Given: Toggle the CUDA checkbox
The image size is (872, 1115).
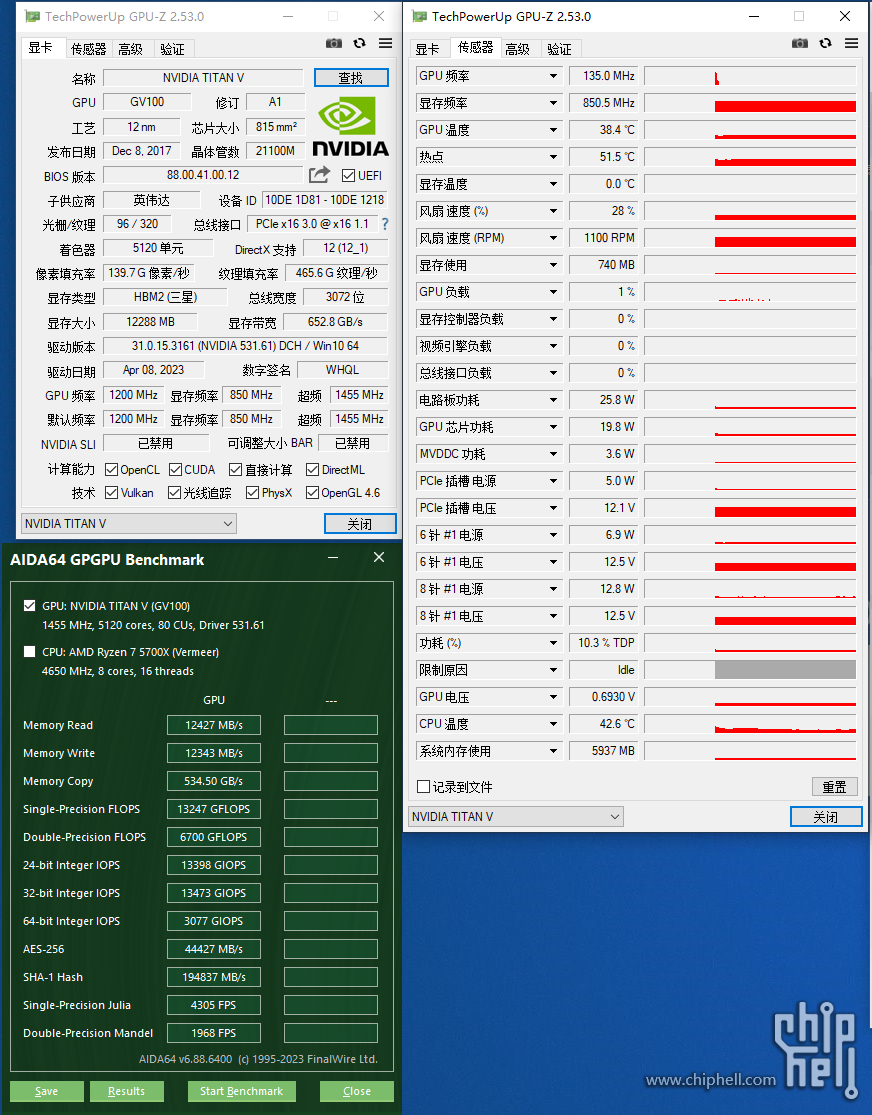Looking at the screenshot, I should click(x=175, y=470).
